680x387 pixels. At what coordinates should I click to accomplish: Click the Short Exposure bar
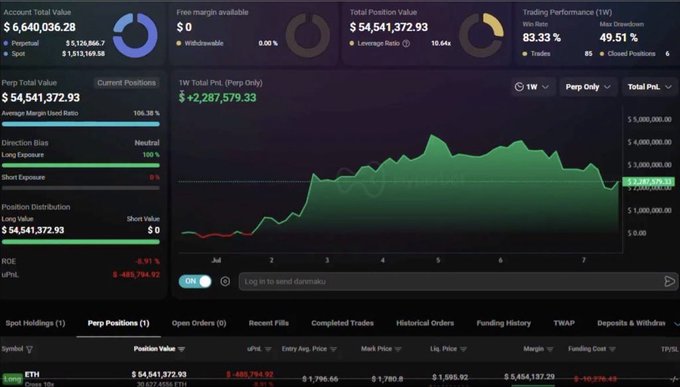[x=81, y=188]
